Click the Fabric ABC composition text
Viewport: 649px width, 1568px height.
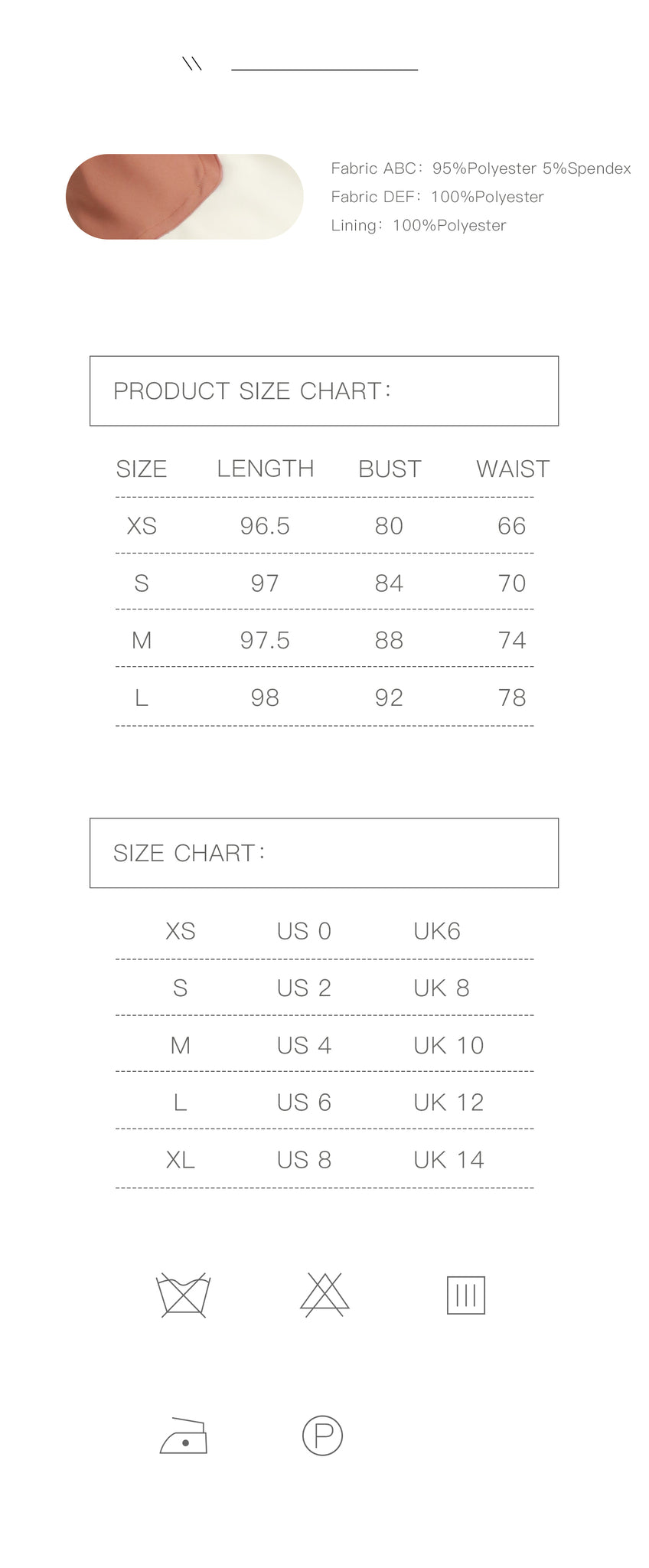pyautogui.click(x=481, y=168)
